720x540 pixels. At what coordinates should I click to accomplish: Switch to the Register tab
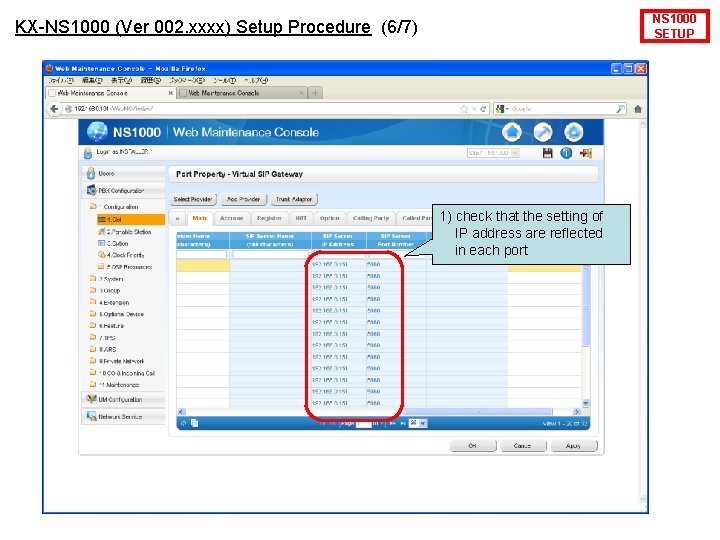(x=269, y=219)
